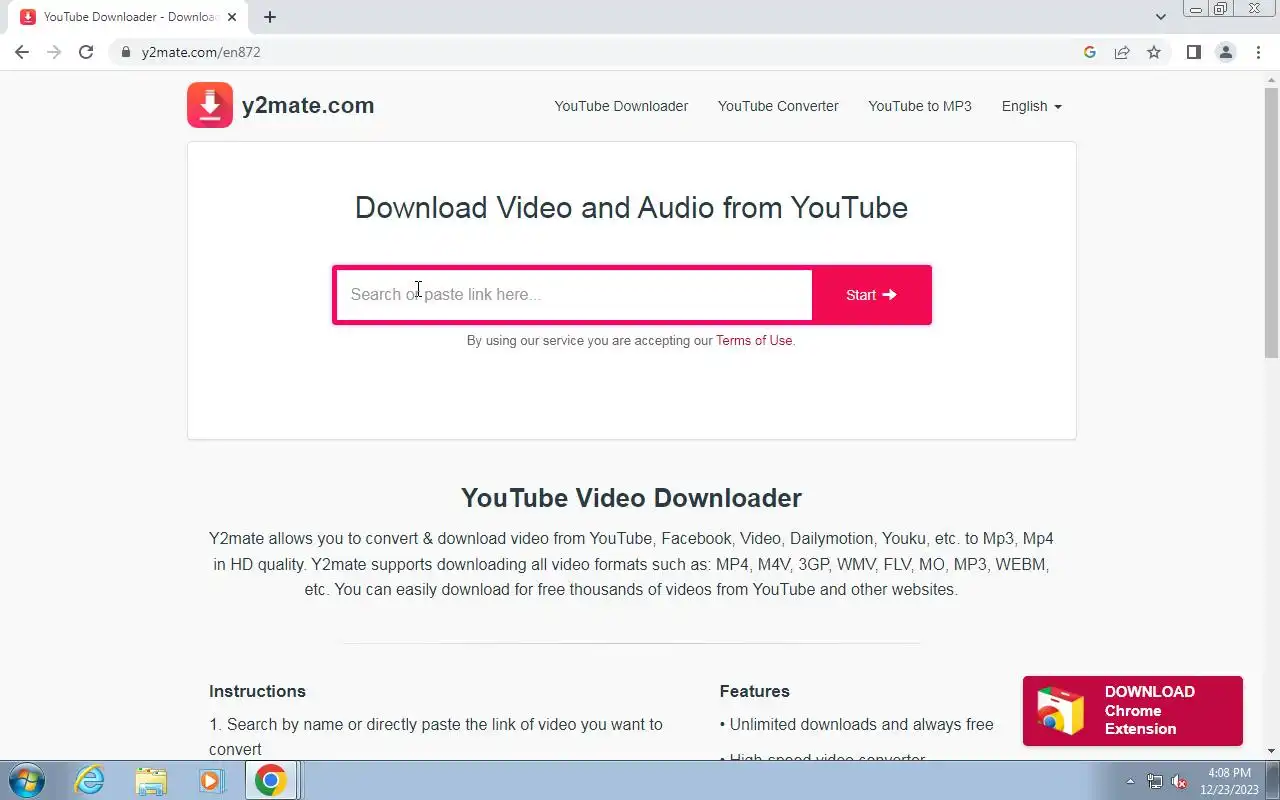The height and width of the screenshot is (800, 1280).
Task: Open the YouTube Converter nav item
Action: coord(778,106)
